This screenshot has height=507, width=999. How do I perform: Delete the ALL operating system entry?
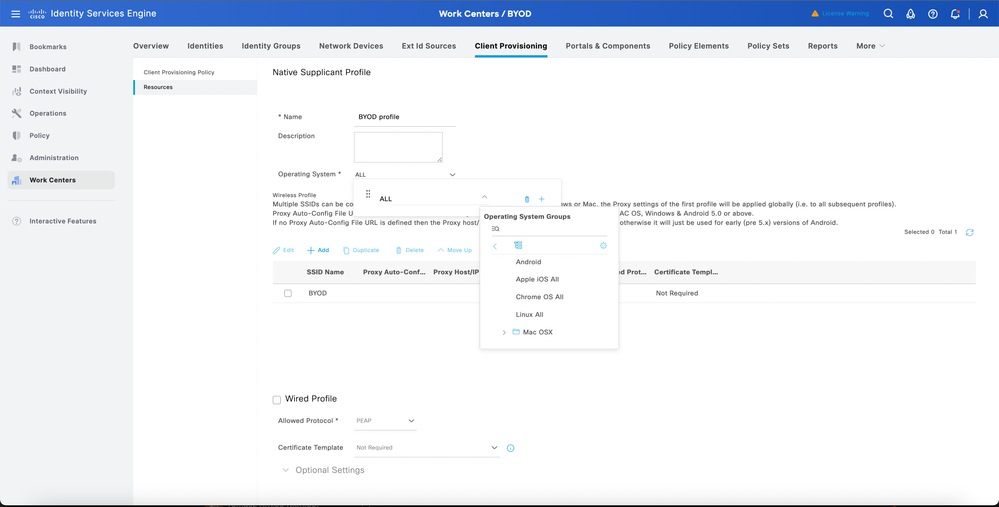point(526,199)
